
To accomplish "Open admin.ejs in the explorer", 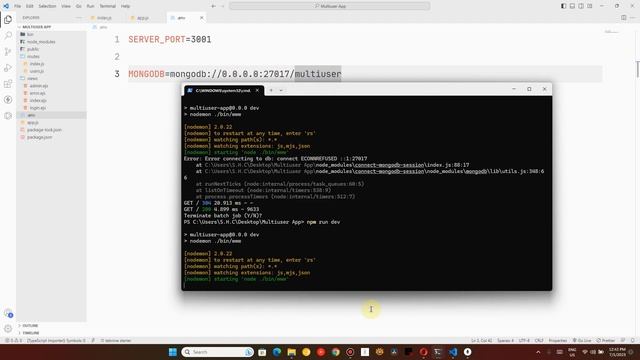I will (x=39, y=86).
